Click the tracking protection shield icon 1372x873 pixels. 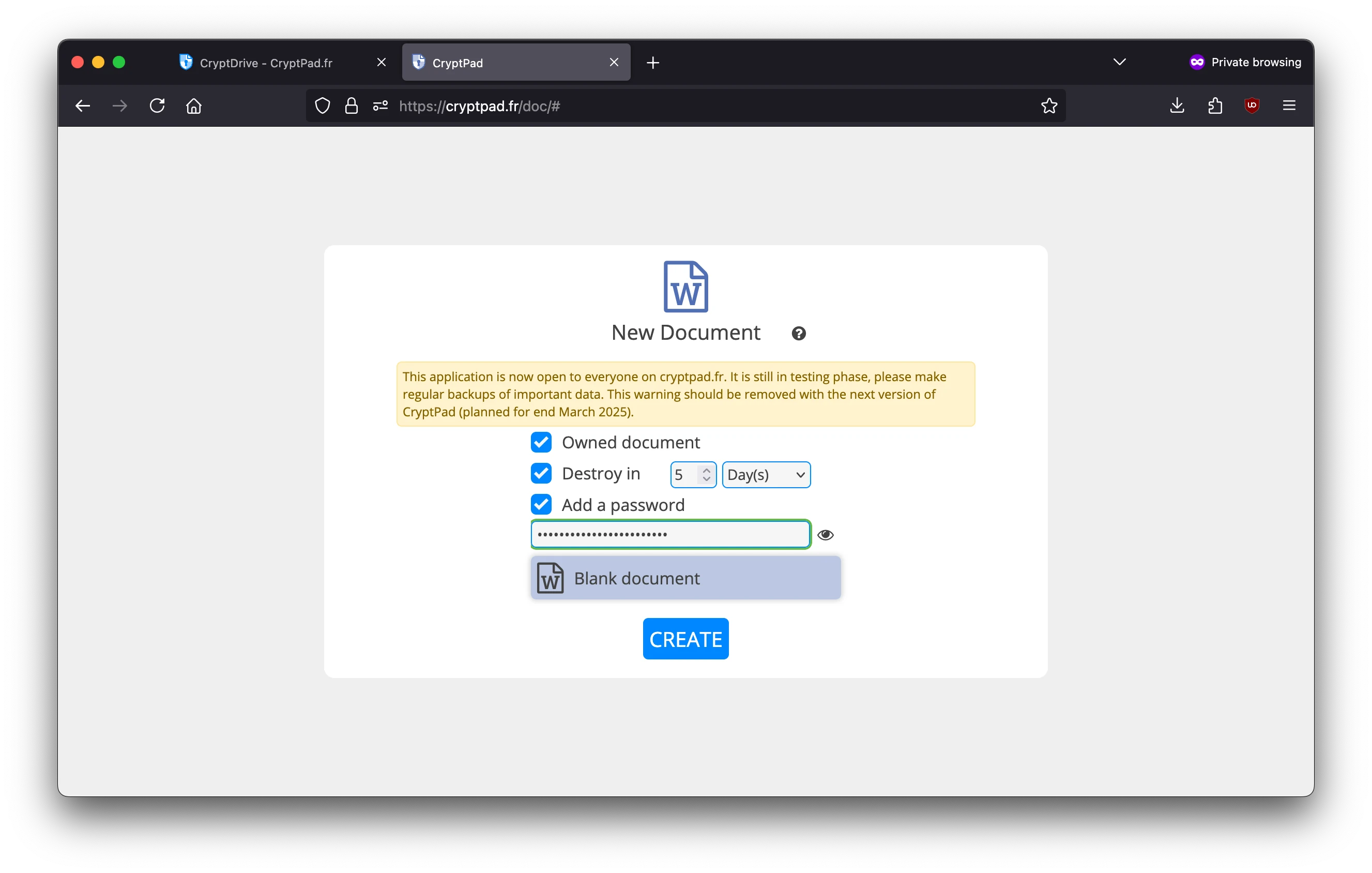tap(323, 106)
